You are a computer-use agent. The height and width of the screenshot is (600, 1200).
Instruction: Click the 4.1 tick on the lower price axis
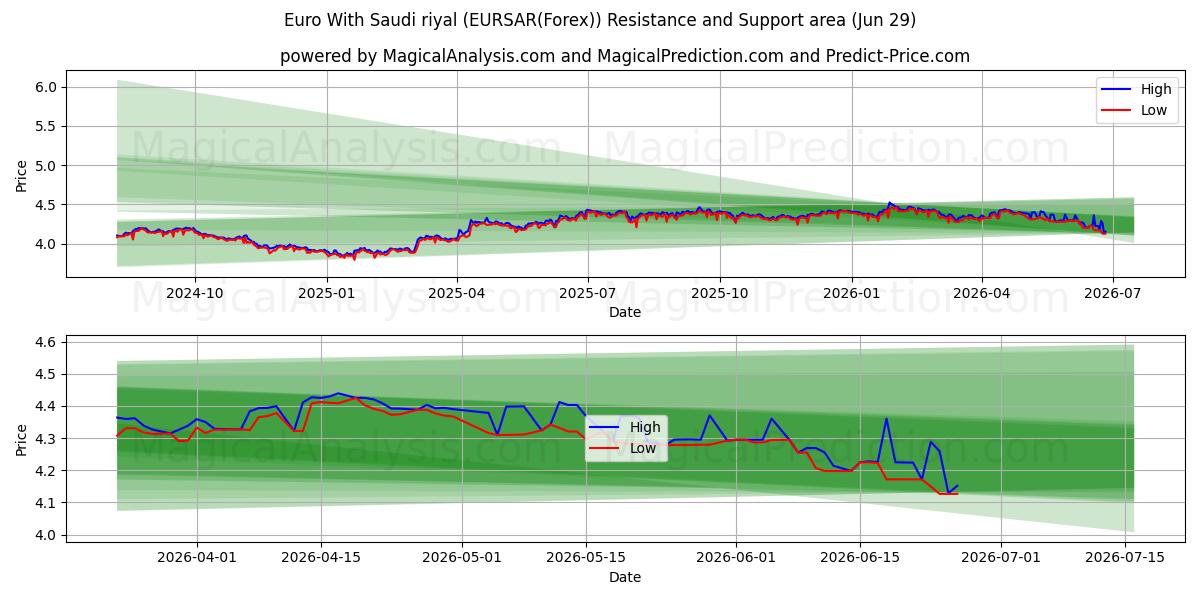coord(48,503)
